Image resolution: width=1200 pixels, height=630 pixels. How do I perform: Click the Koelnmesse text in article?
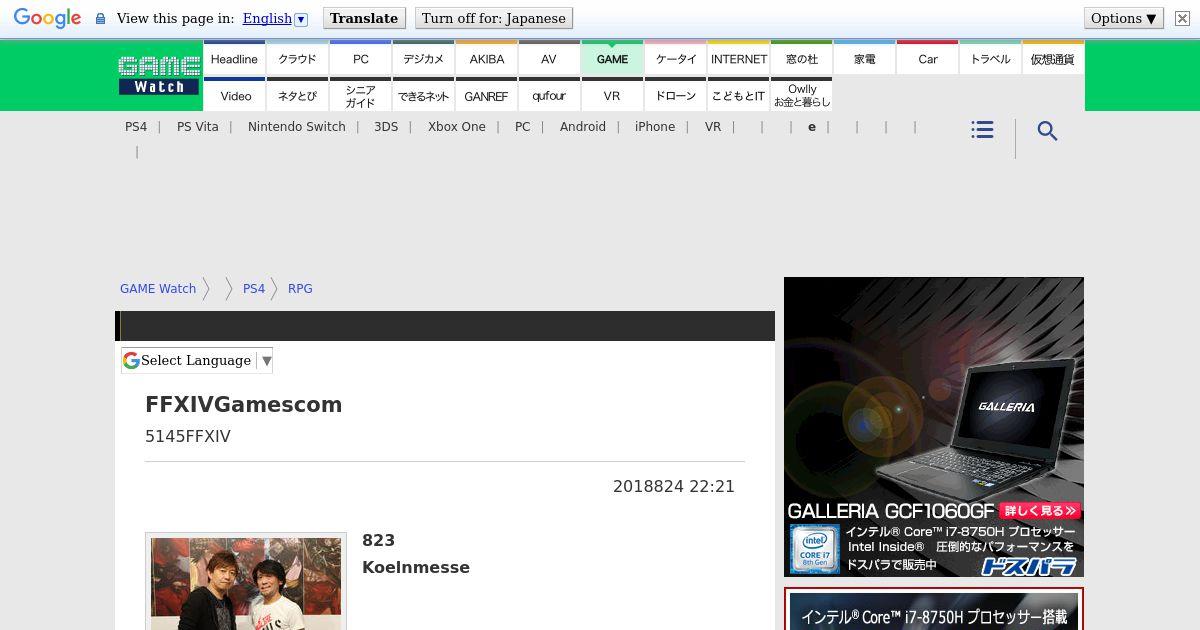(x=416, y=567)
